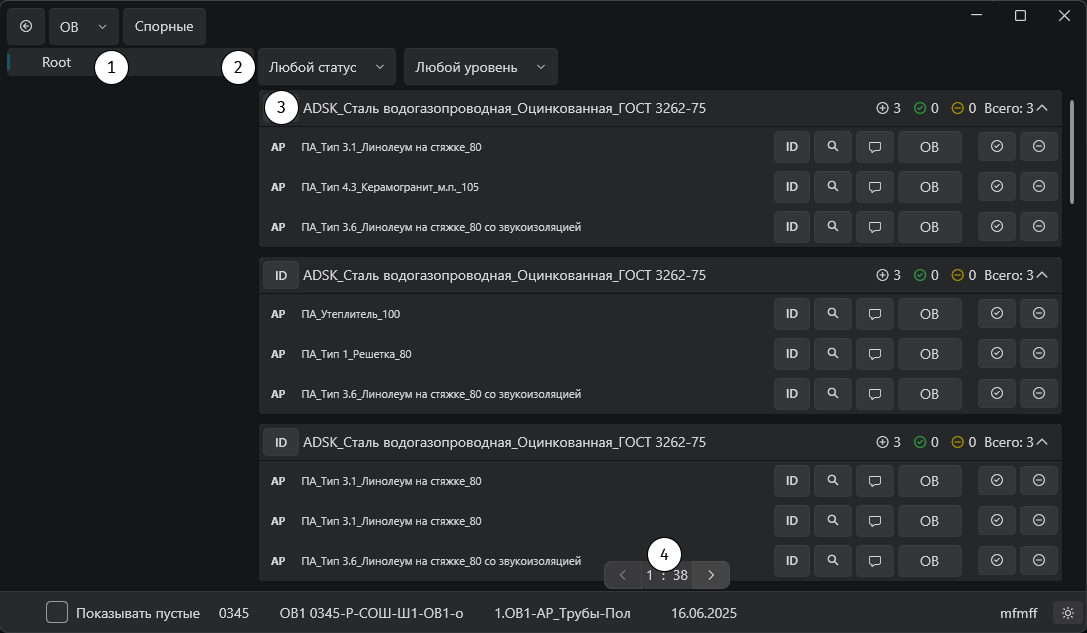The image size is (1087, 633).
Task: Click the theme sun icon in status bar
Action: pyautogui.click(x=1068, y=613)
